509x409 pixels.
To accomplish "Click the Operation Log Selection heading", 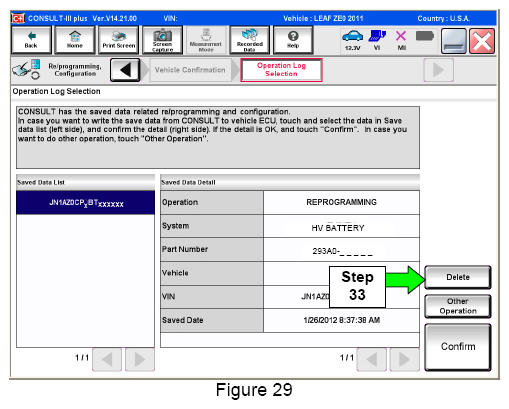I will (56, 91).
